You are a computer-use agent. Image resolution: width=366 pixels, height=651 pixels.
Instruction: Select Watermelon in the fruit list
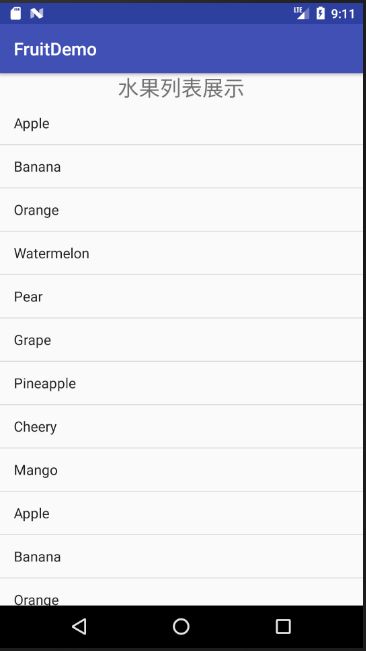click(181, 253)
